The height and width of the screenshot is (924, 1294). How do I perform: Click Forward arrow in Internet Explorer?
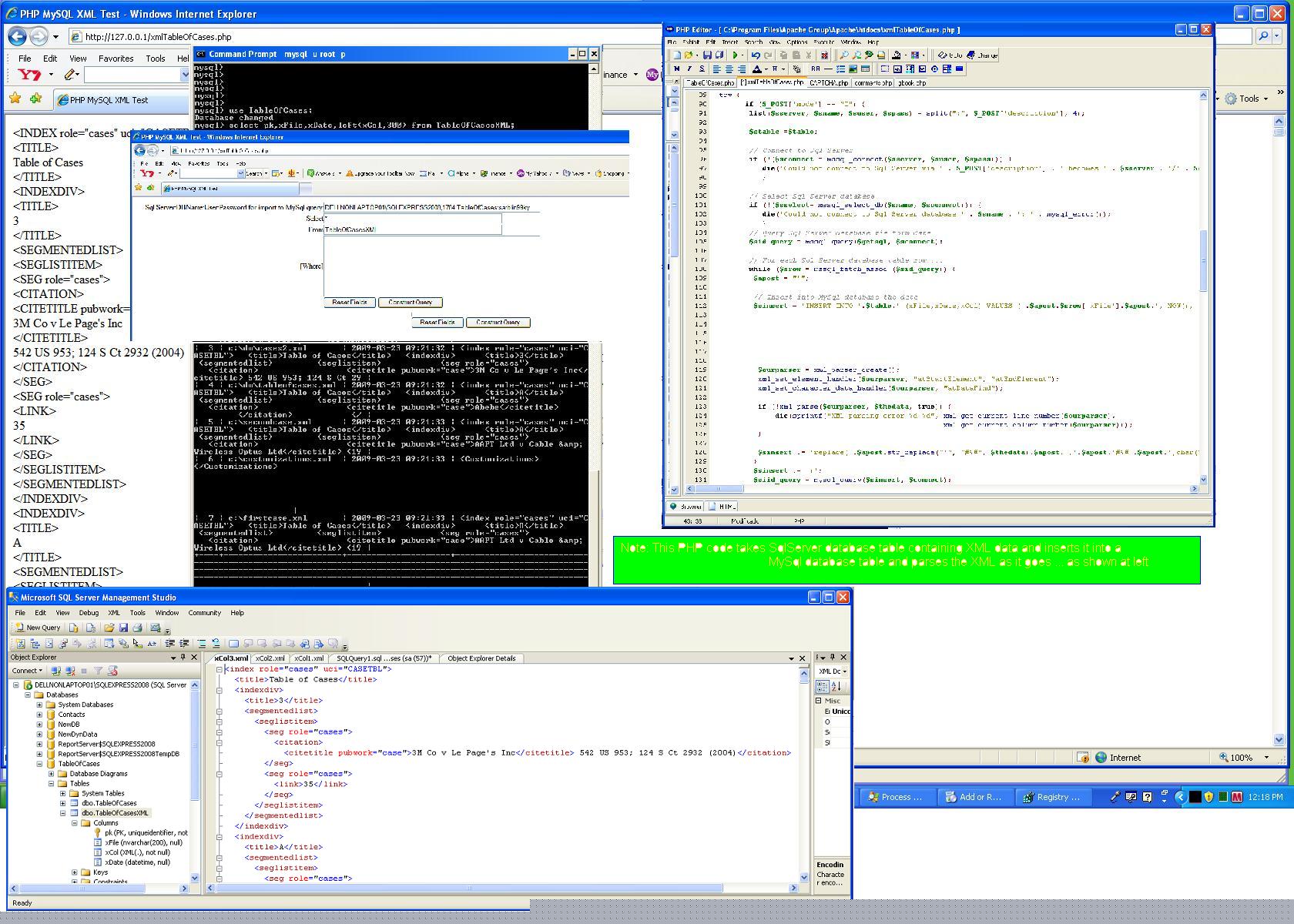pos(39,36)
